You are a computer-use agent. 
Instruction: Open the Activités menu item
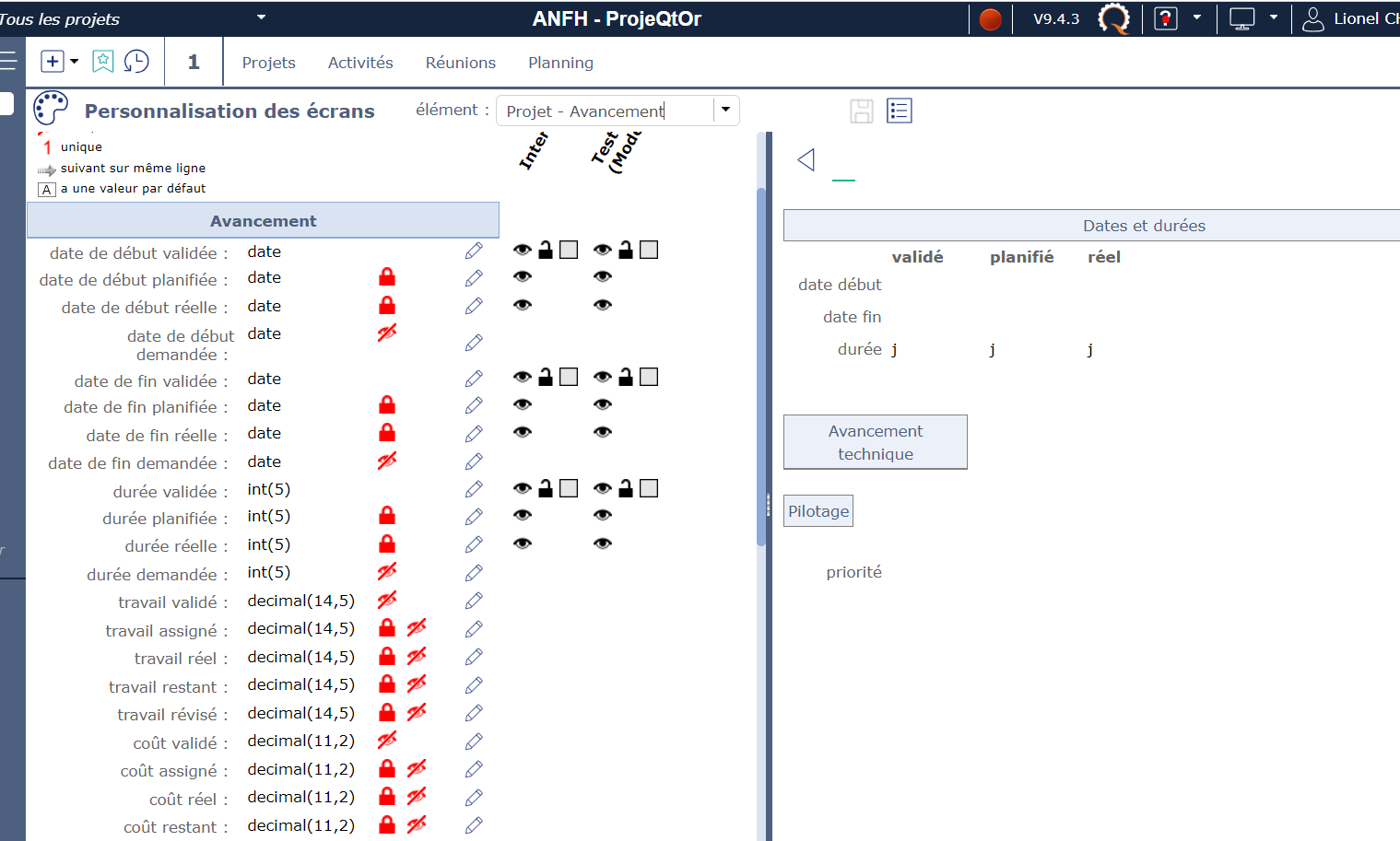[x=360, y=63]
